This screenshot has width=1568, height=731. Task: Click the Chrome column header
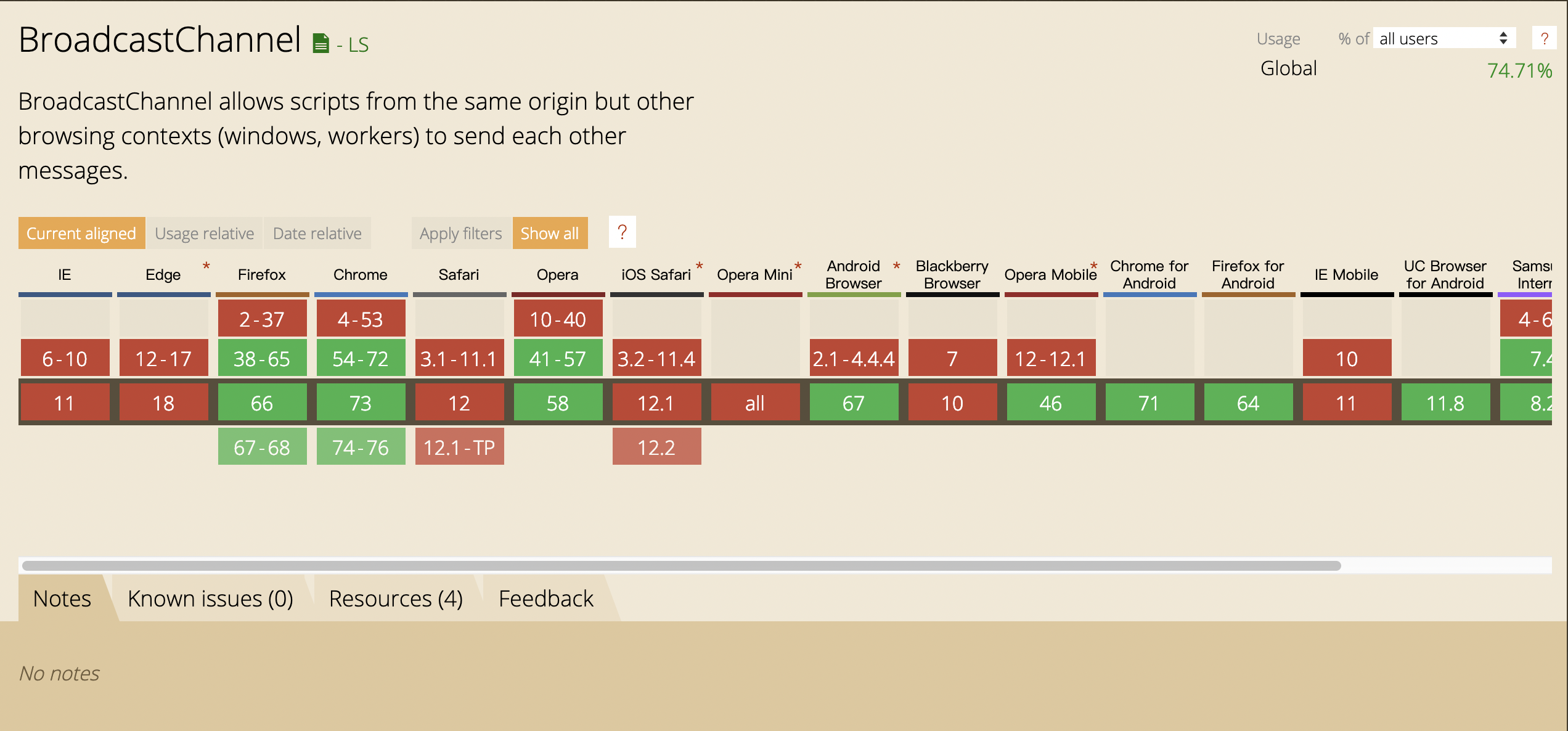coord(361,274)
